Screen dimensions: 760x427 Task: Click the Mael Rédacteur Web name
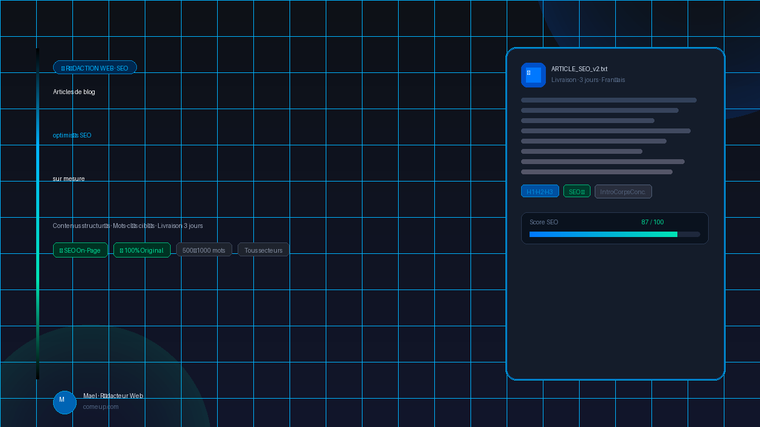[x=114, y=396]
